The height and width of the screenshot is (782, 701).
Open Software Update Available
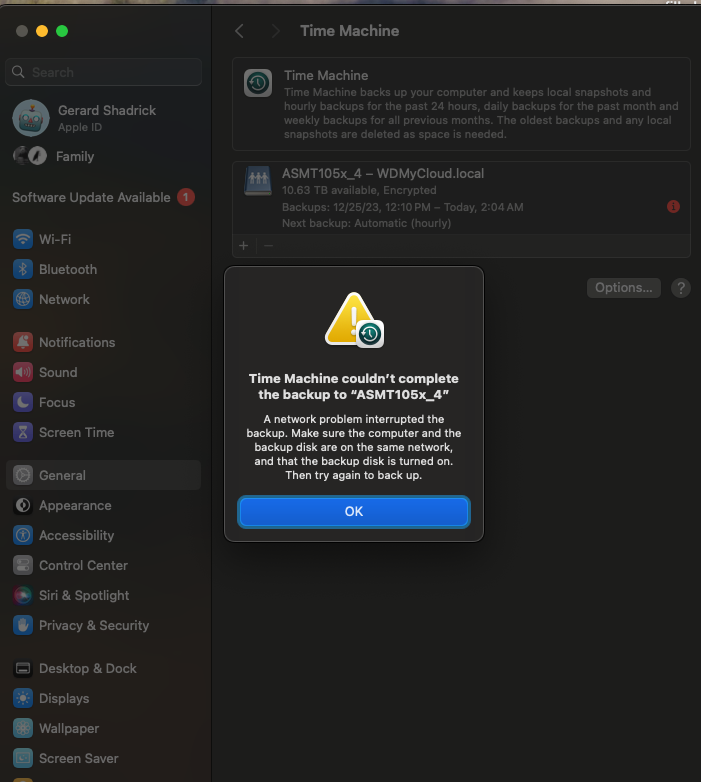(104, 197)
